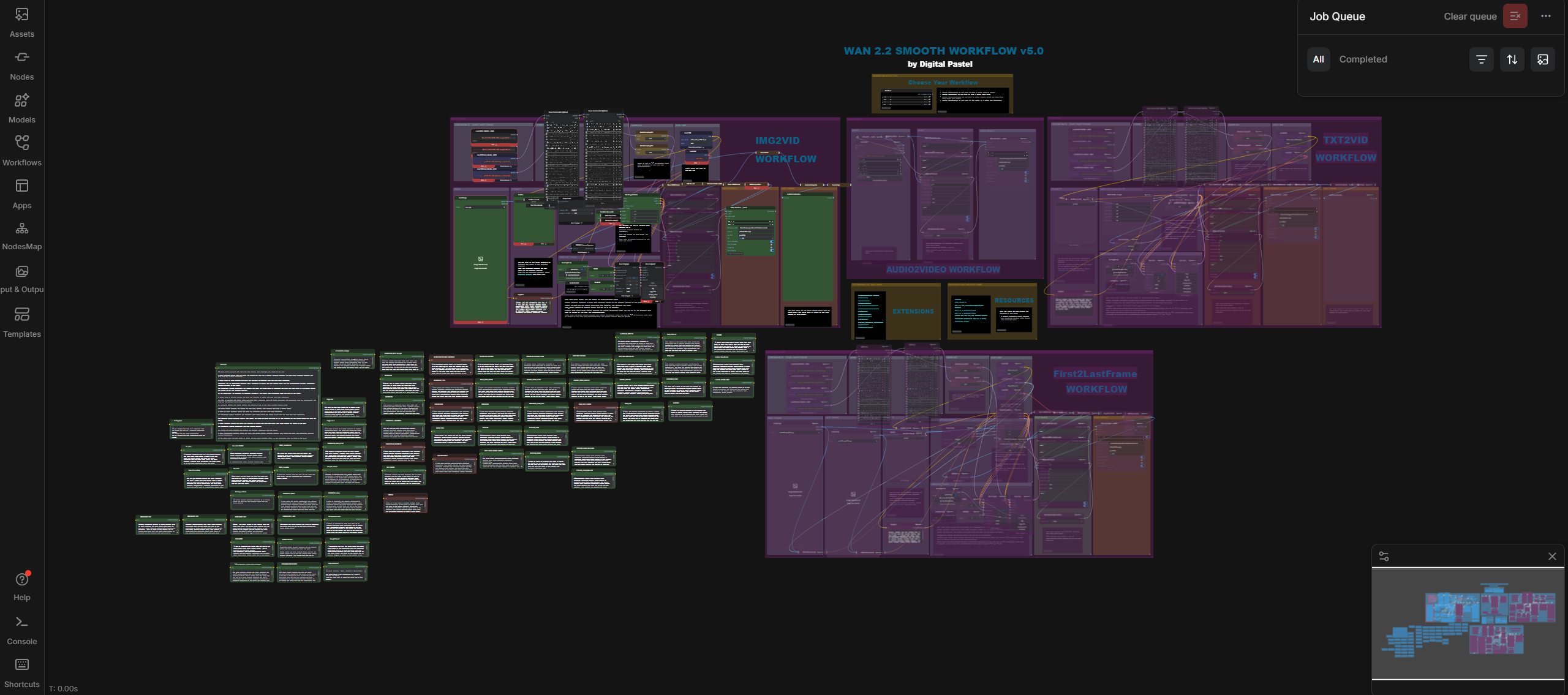Click the Clear queue button
1568x695 pixels.
pyautogui.click(x=1515, y=17)
